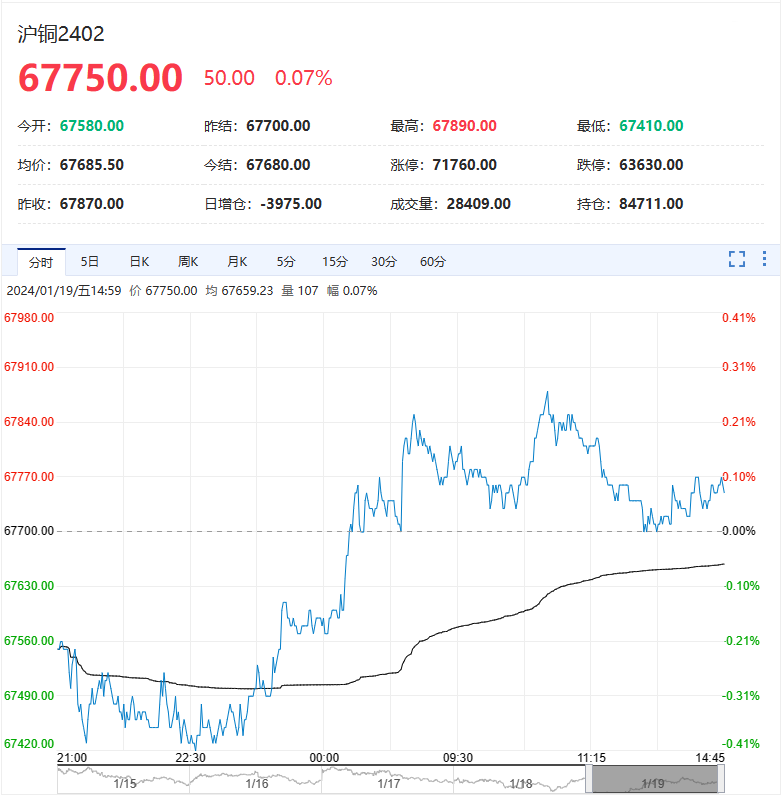
Task: Open the fullscreen chart icon
Action: click(737, 259)
